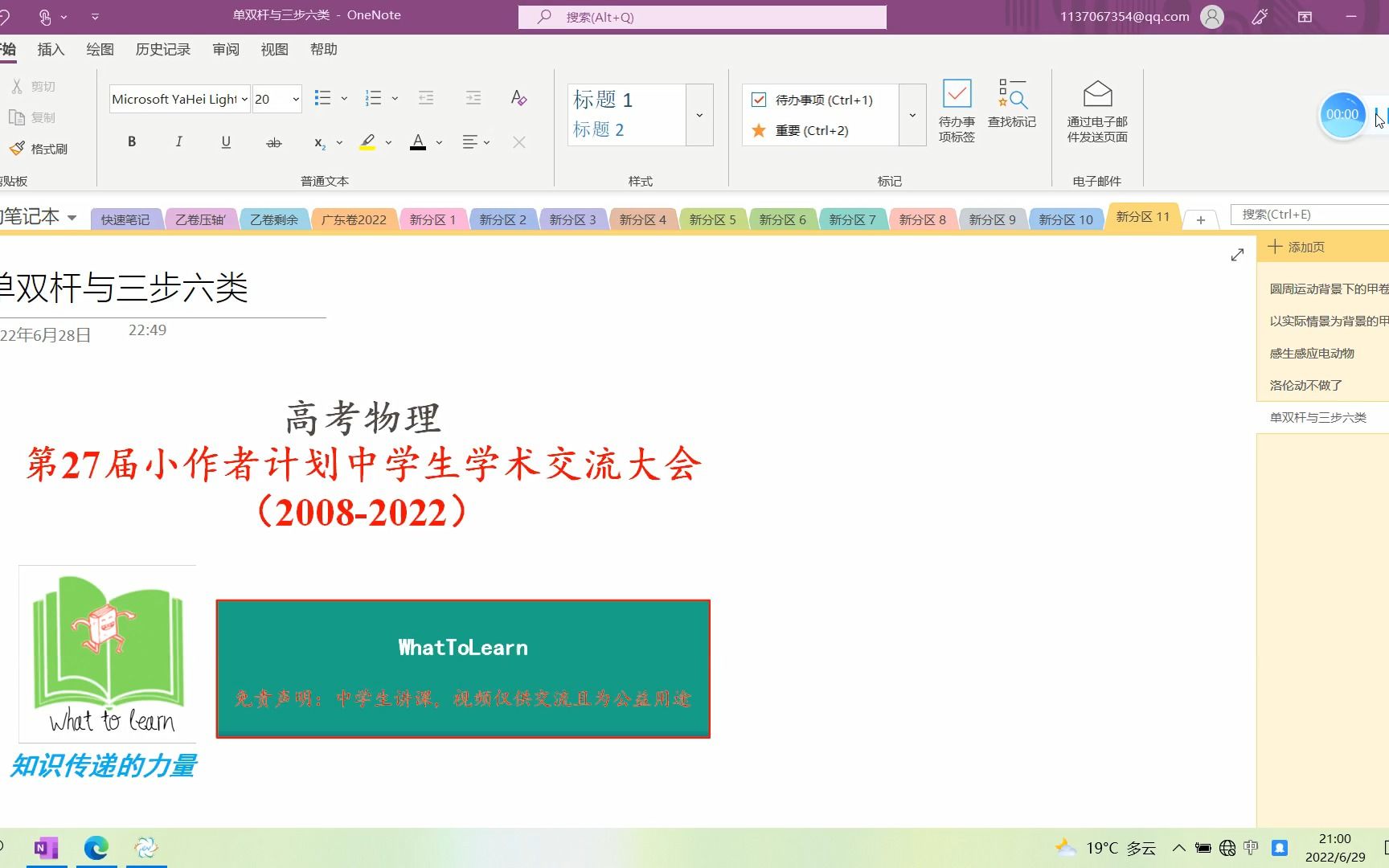Click the notebook search field
Screen dimensions: 1389x868
tap(1310, 214)
